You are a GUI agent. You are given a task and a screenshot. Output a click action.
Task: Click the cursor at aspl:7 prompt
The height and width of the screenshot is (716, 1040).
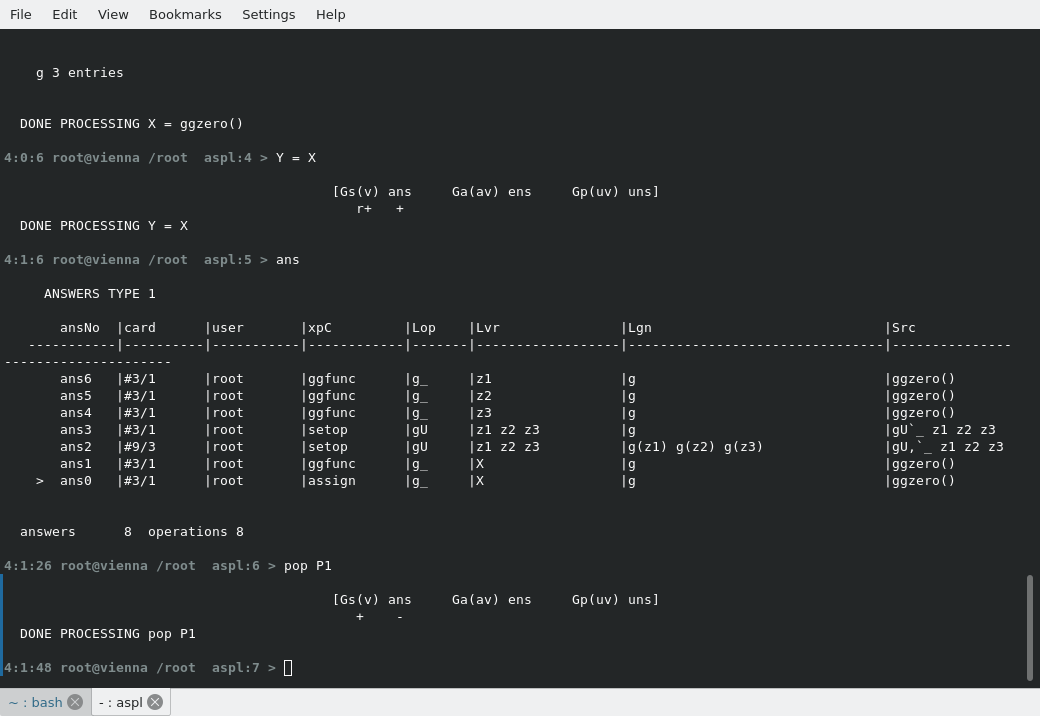coord(288,668)
